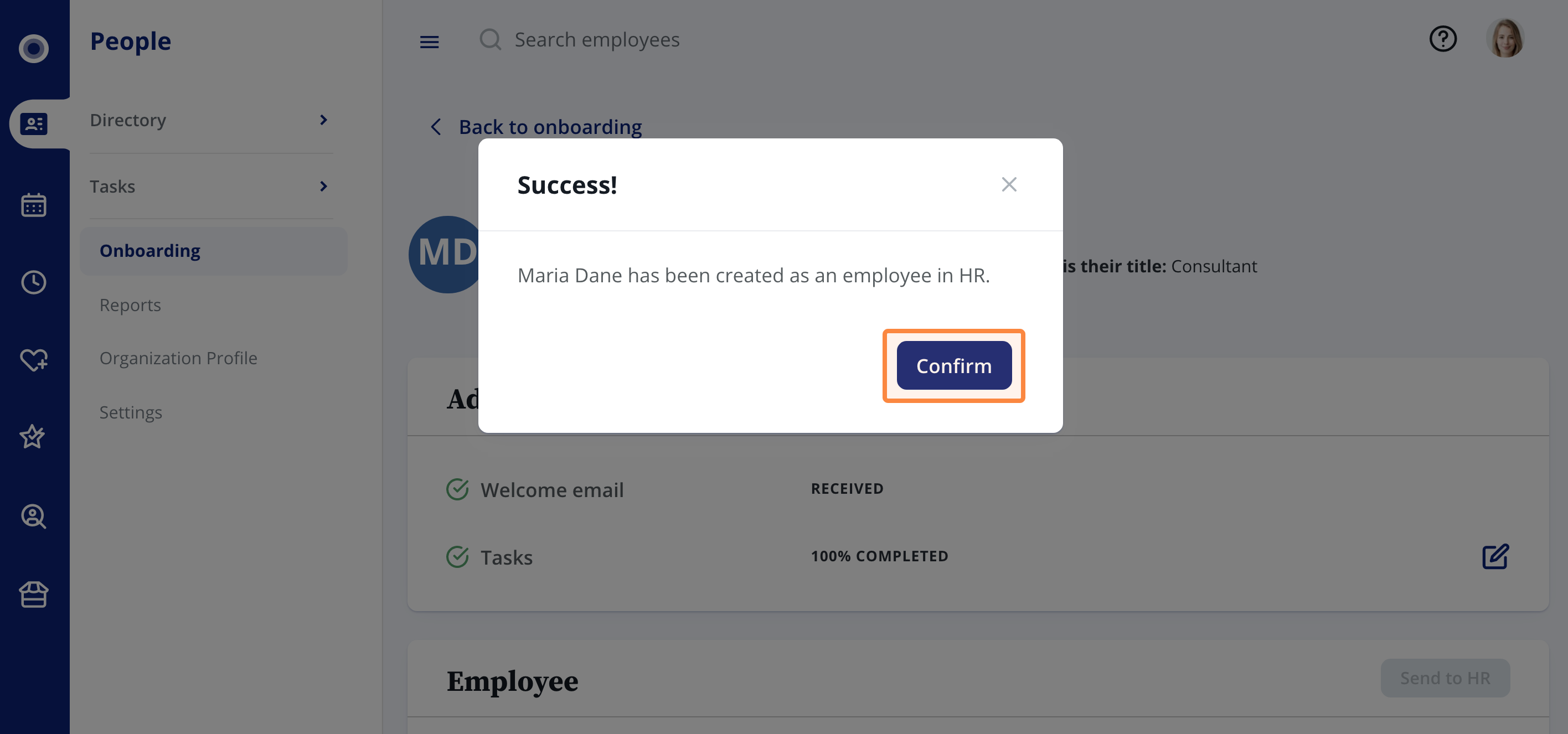Open the store marketplace icon

pos(33,594)
